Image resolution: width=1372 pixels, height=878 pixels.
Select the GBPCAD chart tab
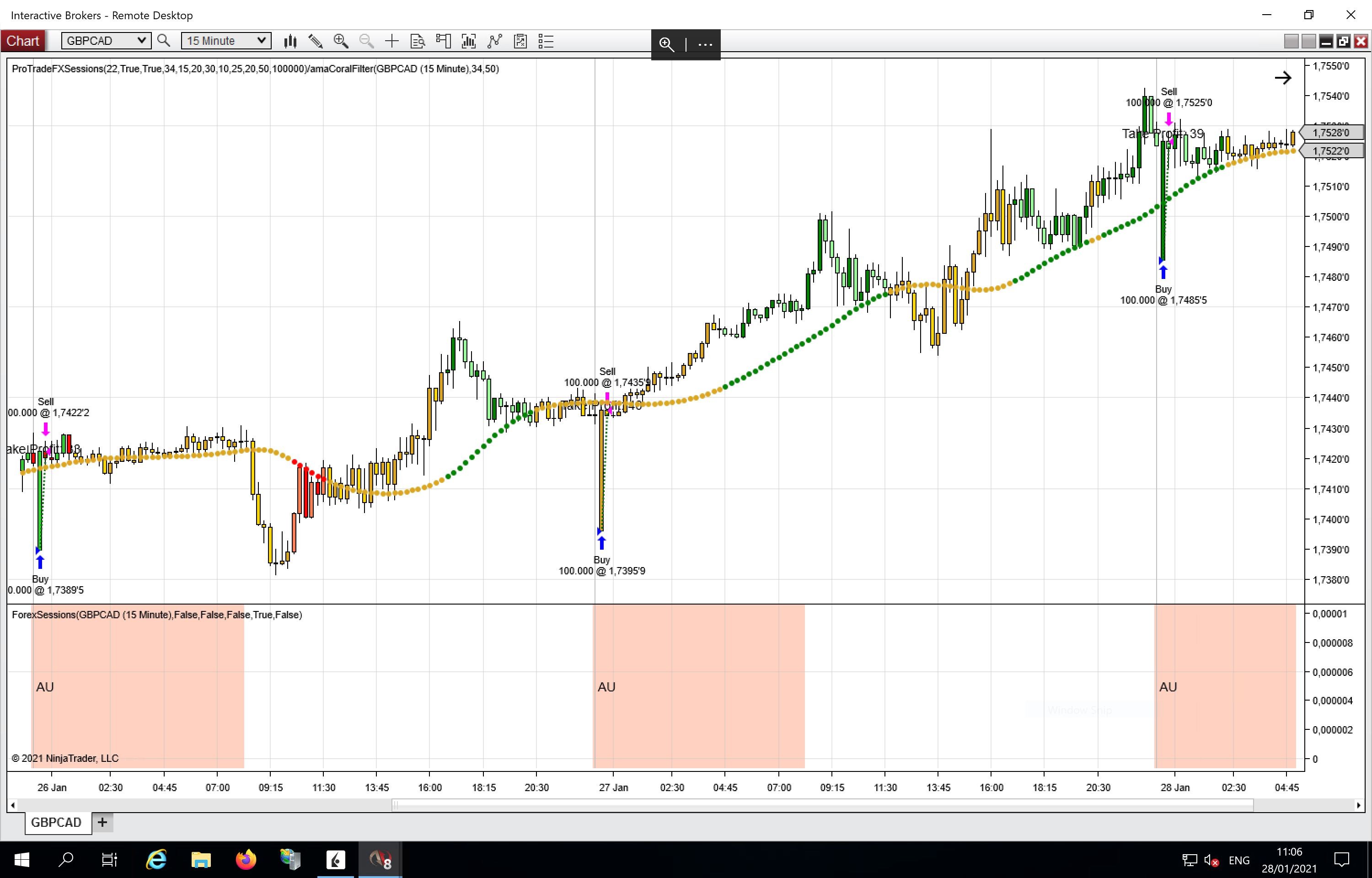(x=56, y=822)
